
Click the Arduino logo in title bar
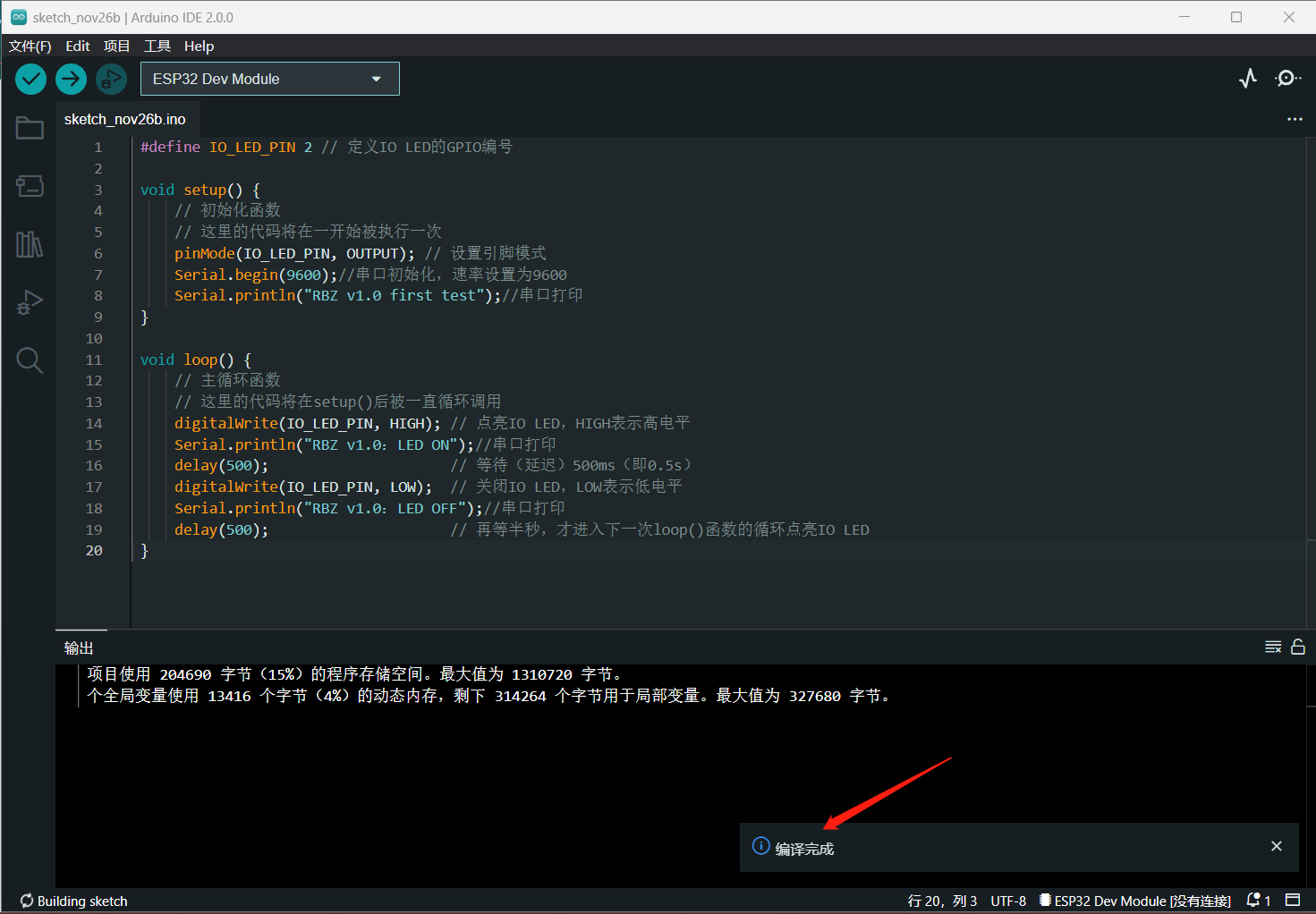18,17
